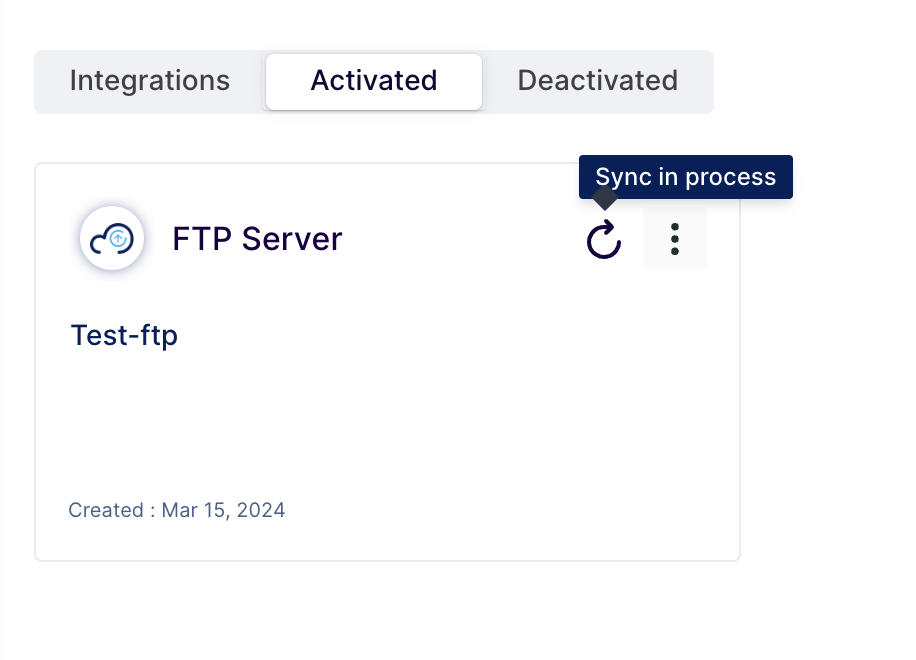
Task: Click empty space below Test-ftp label
Action: click(x=386, y=423)
